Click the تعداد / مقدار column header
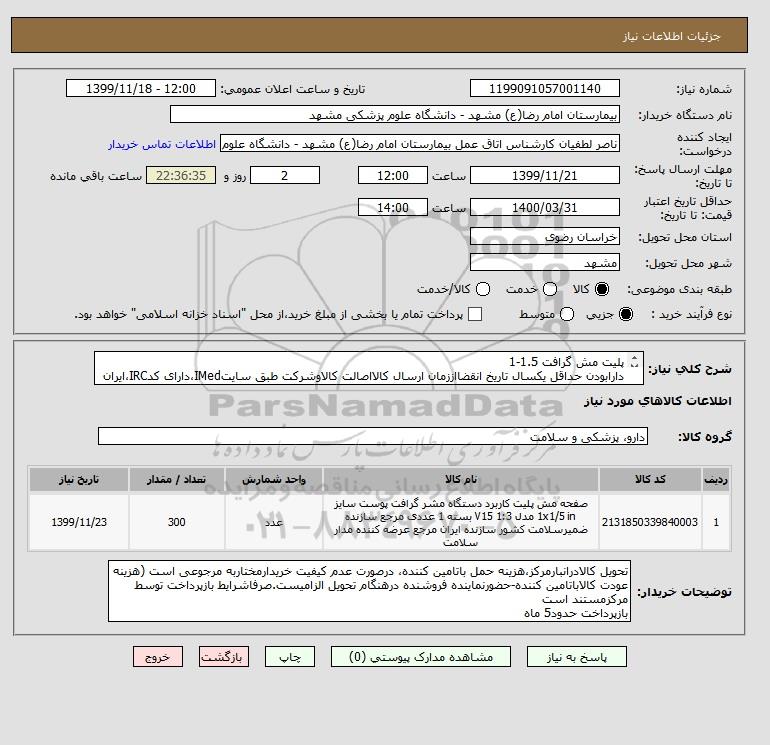770x745 pixels. [x=176, y=479]
